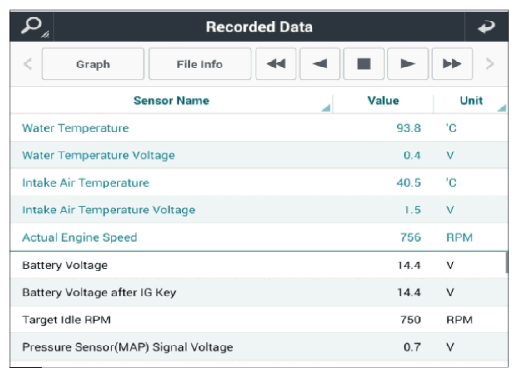Select the Water Temperature sensor row
The height and width of the screenshot is (377, 518).
[x=259, y=128]
